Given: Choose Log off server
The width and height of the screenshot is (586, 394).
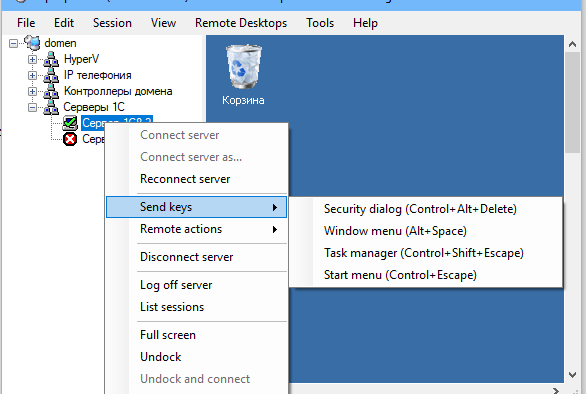Looking at the screenshot, I should coord(197,285).
